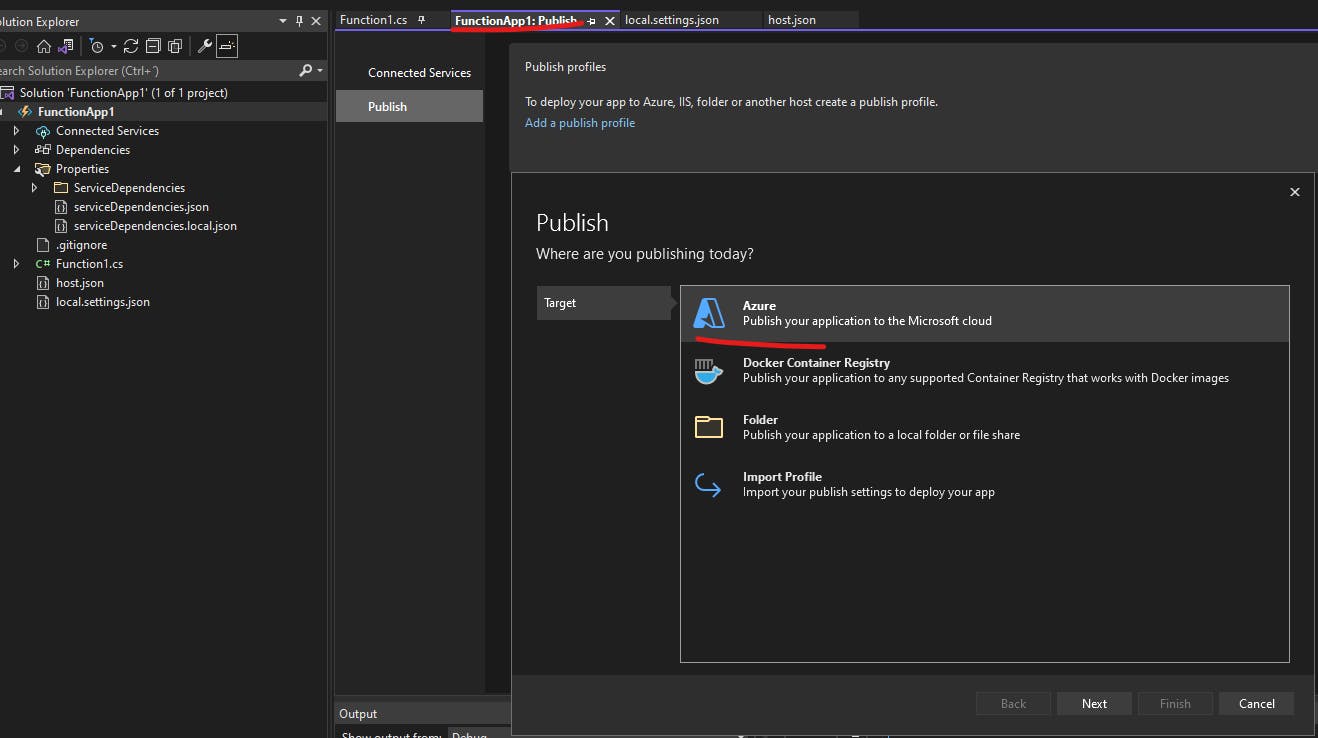Image resolution: width=1318 pixels, height=738 pixels.
Task: Click the Add a publish profile link
Action: pyautogui.click(x=580, y=123)
